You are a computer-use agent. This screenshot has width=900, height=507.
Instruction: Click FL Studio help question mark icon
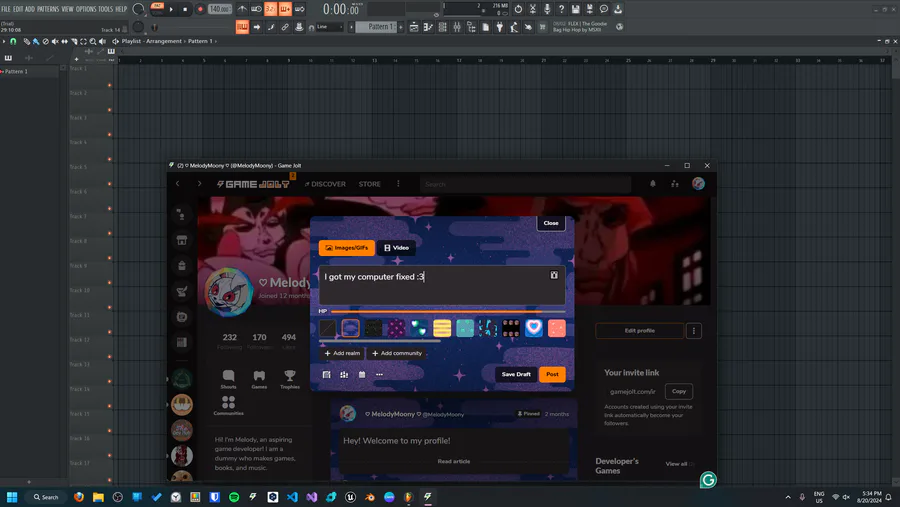click(x=561, y=9)
